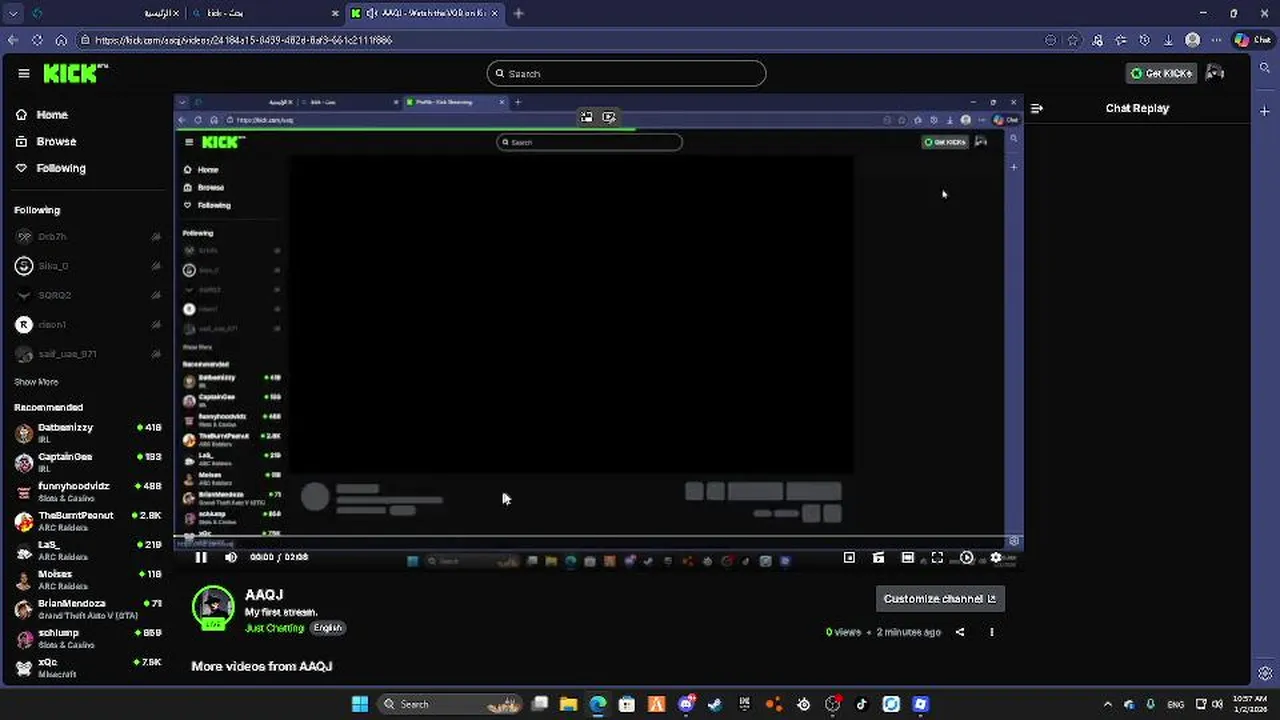Open the AAQJ channel name link

[x=264, y=595]
